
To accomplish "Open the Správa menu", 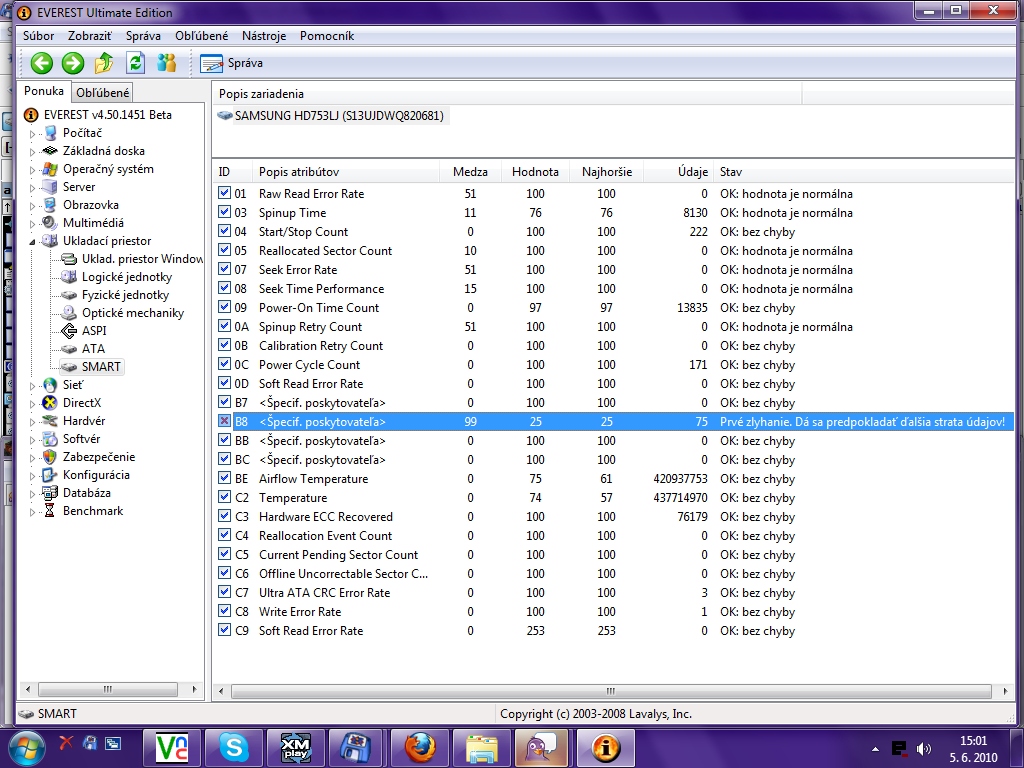I will click(x=143, y=36).
